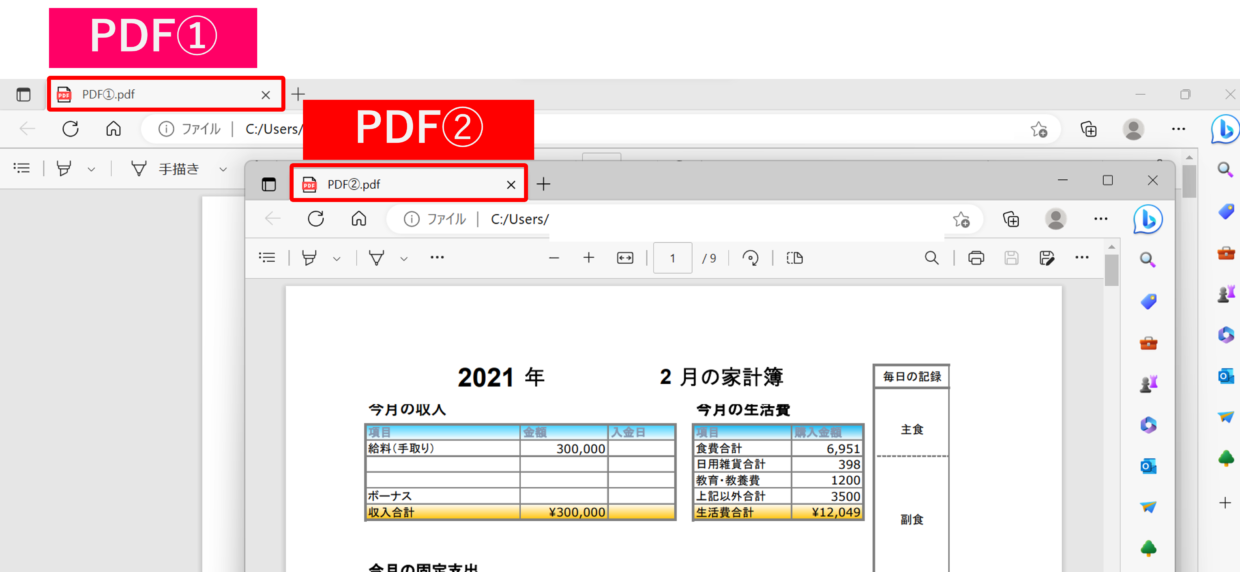Click the rotate icon in PDF② toolbar
This screenshot has width=1240, height=572.
[750, 258]
